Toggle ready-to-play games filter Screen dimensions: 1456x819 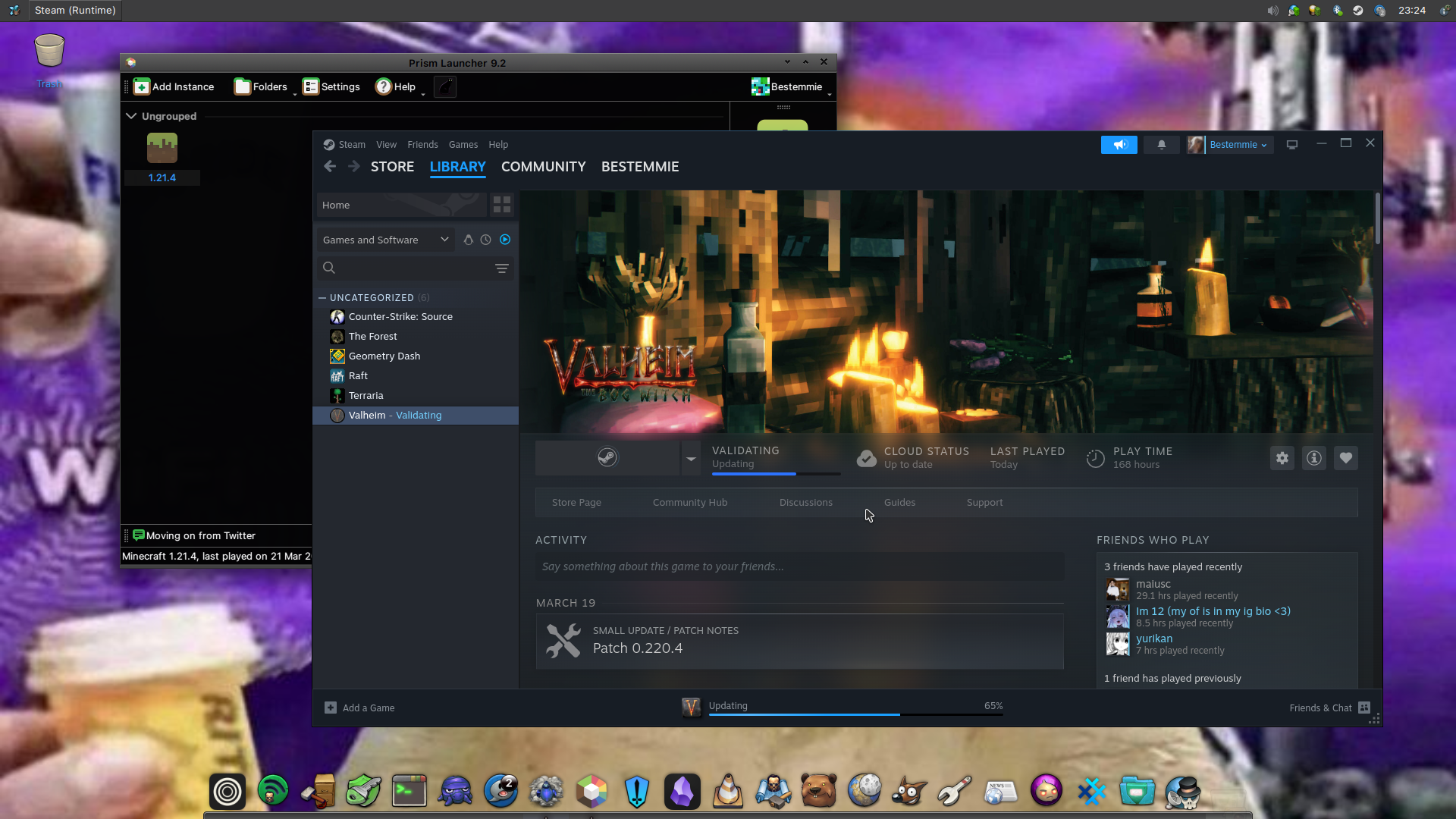[504, 240]
